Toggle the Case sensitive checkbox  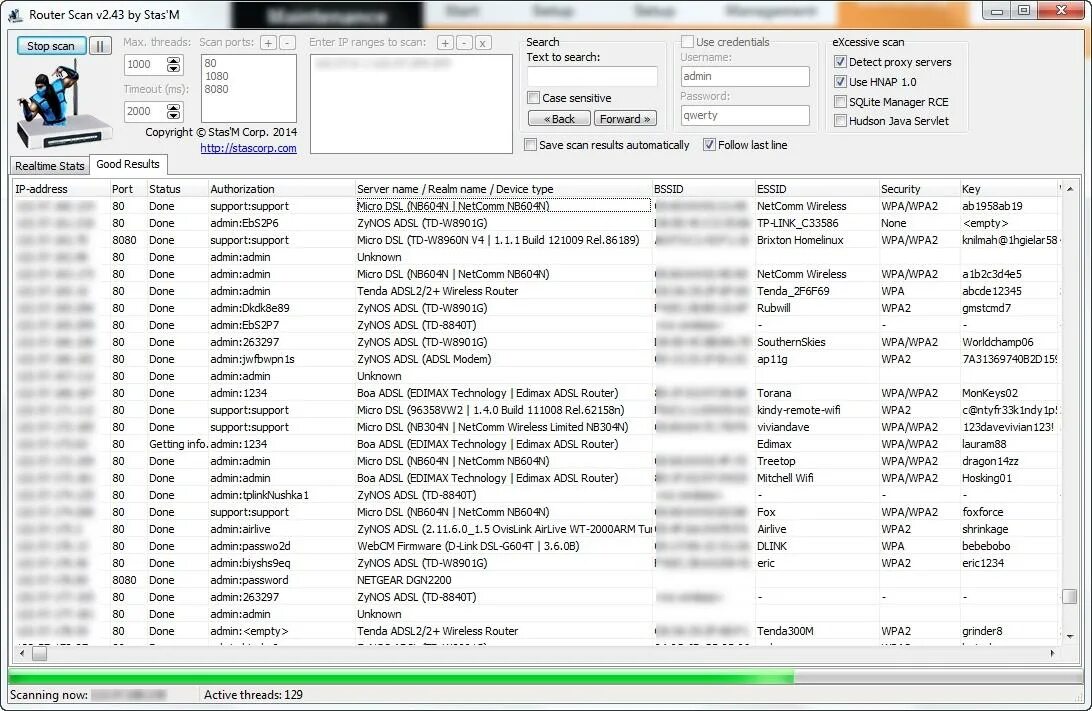pos(533,97)
